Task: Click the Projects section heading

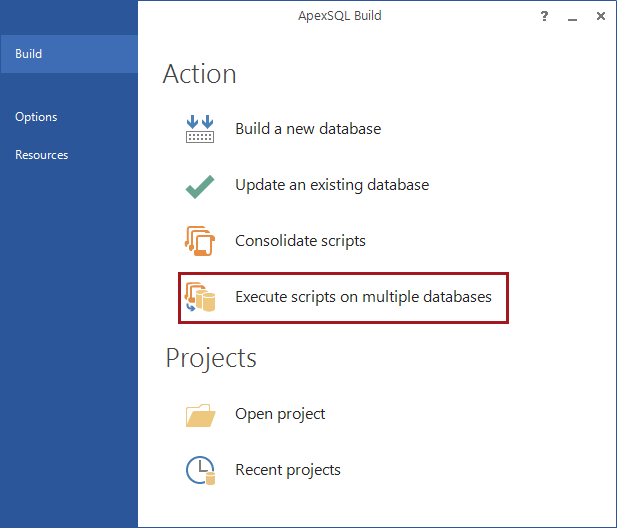Action: 211,359
